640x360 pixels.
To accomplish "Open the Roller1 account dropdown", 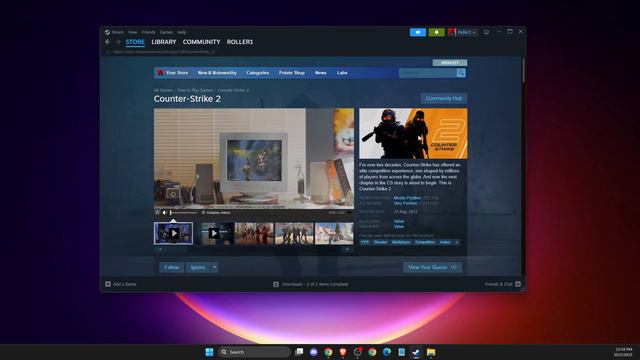I will (x=462, y=32).
